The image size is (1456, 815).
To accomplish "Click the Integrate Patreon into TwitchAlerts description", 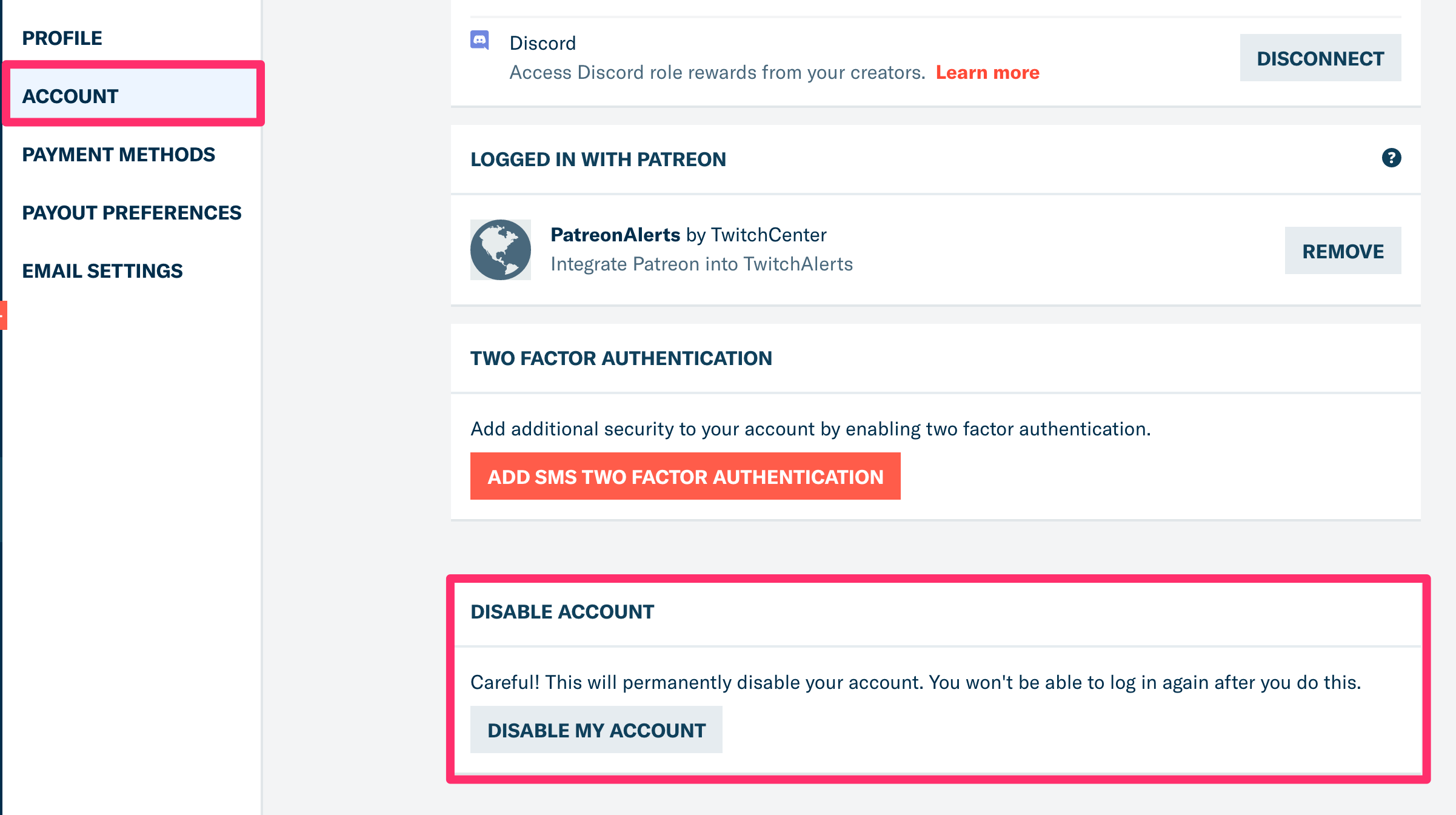I will click(x=701, y=264).
